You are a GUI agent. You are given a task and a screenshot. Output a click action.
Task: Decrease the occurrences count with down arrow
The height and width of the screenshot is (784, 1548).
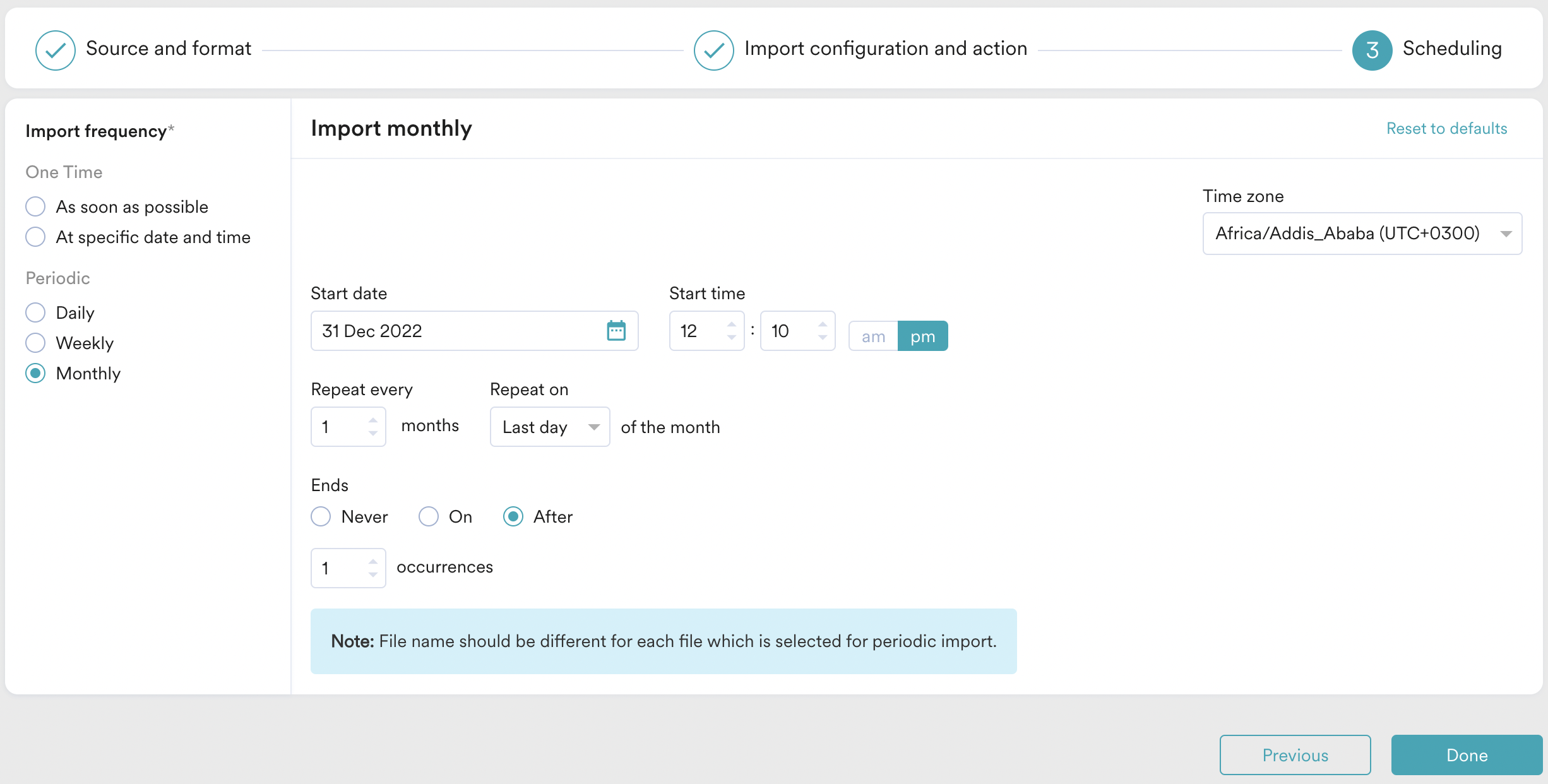pos(373,574)
